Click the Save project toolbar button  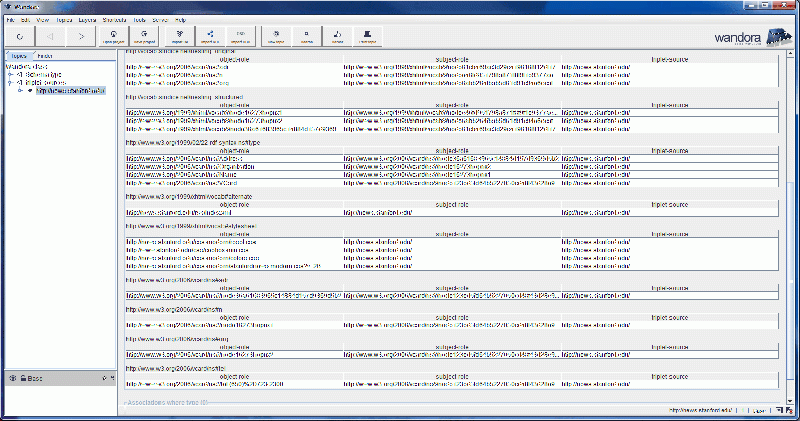click(146, 38)
